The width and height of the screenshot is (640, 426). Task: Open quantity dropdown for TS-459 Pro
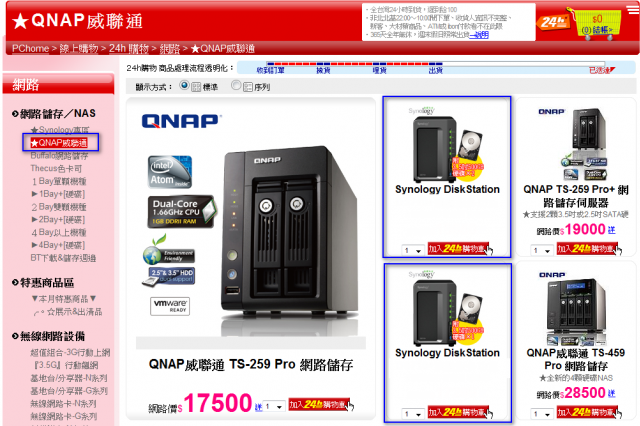542,414
